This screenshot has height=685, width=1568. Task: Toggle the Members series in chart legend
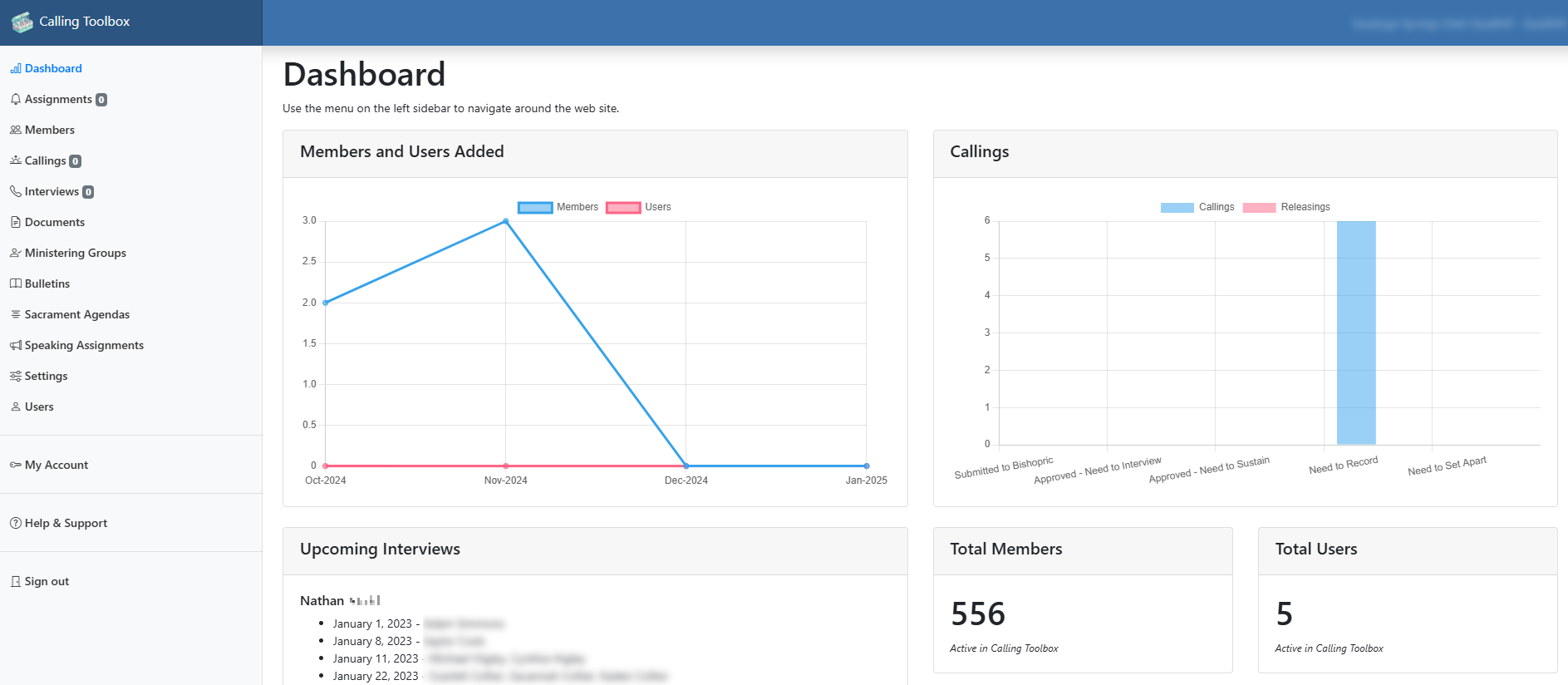click(x=558, y=207)
